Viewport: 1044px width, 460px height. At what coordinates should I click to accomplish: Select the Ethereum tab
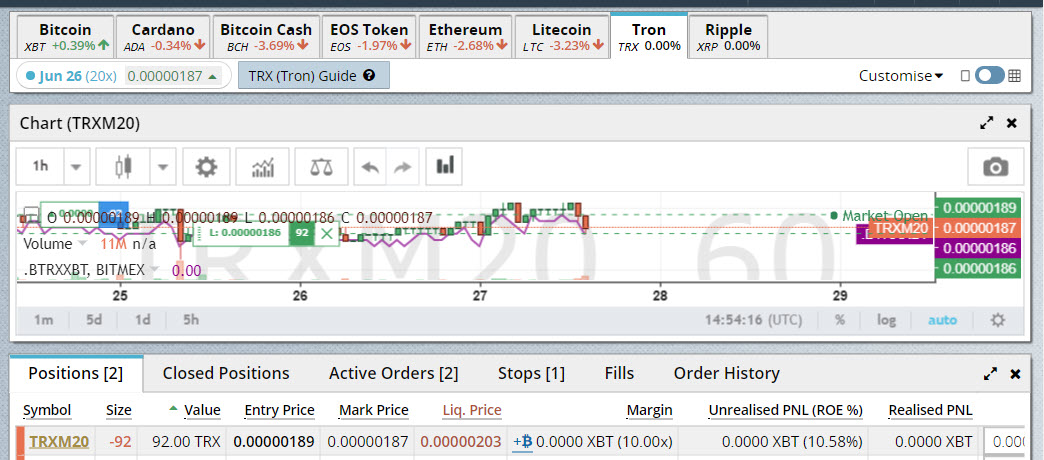[465, 37]
